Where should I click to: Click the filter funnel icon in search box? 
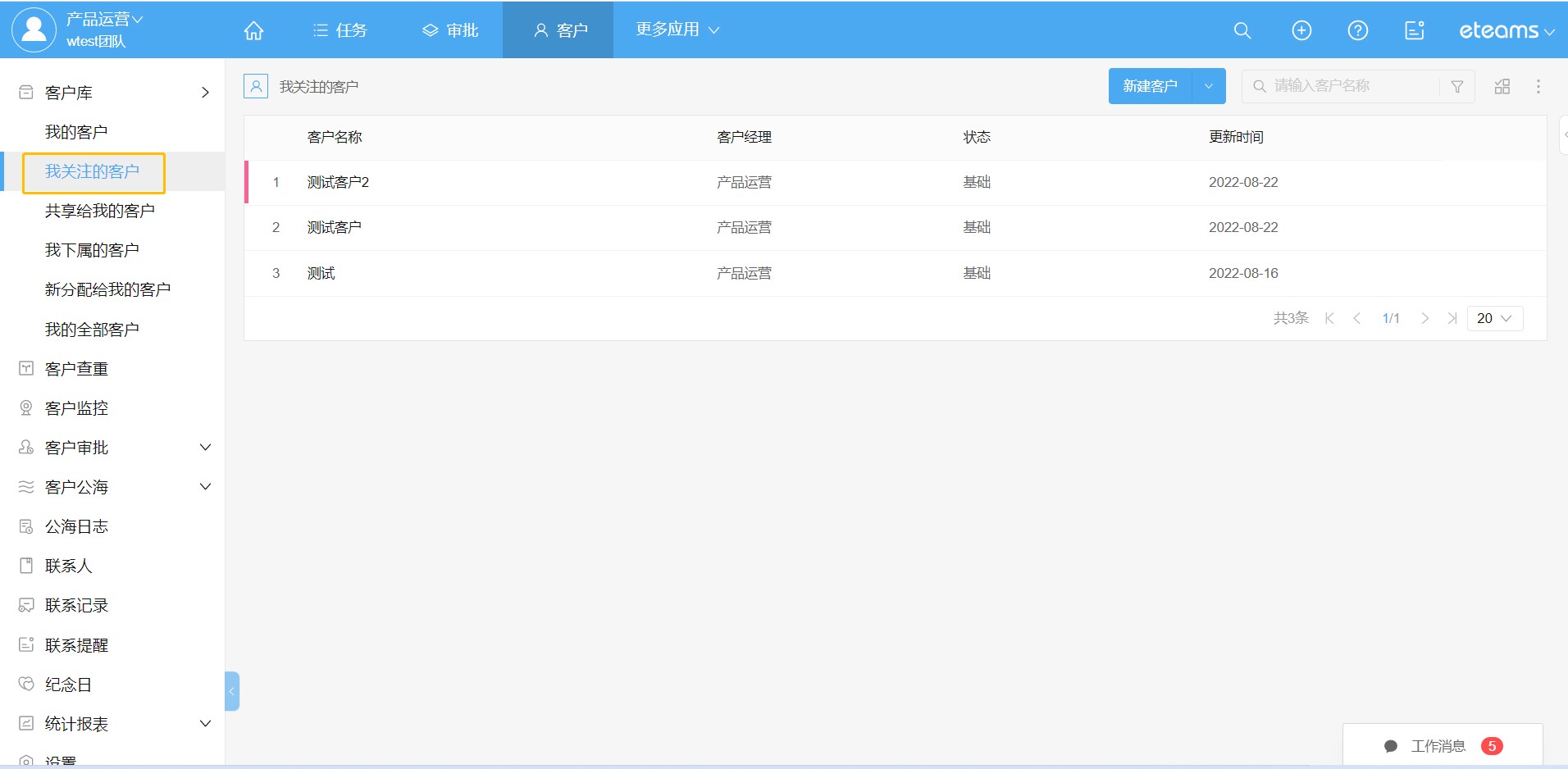click(x=1456, y=86)
